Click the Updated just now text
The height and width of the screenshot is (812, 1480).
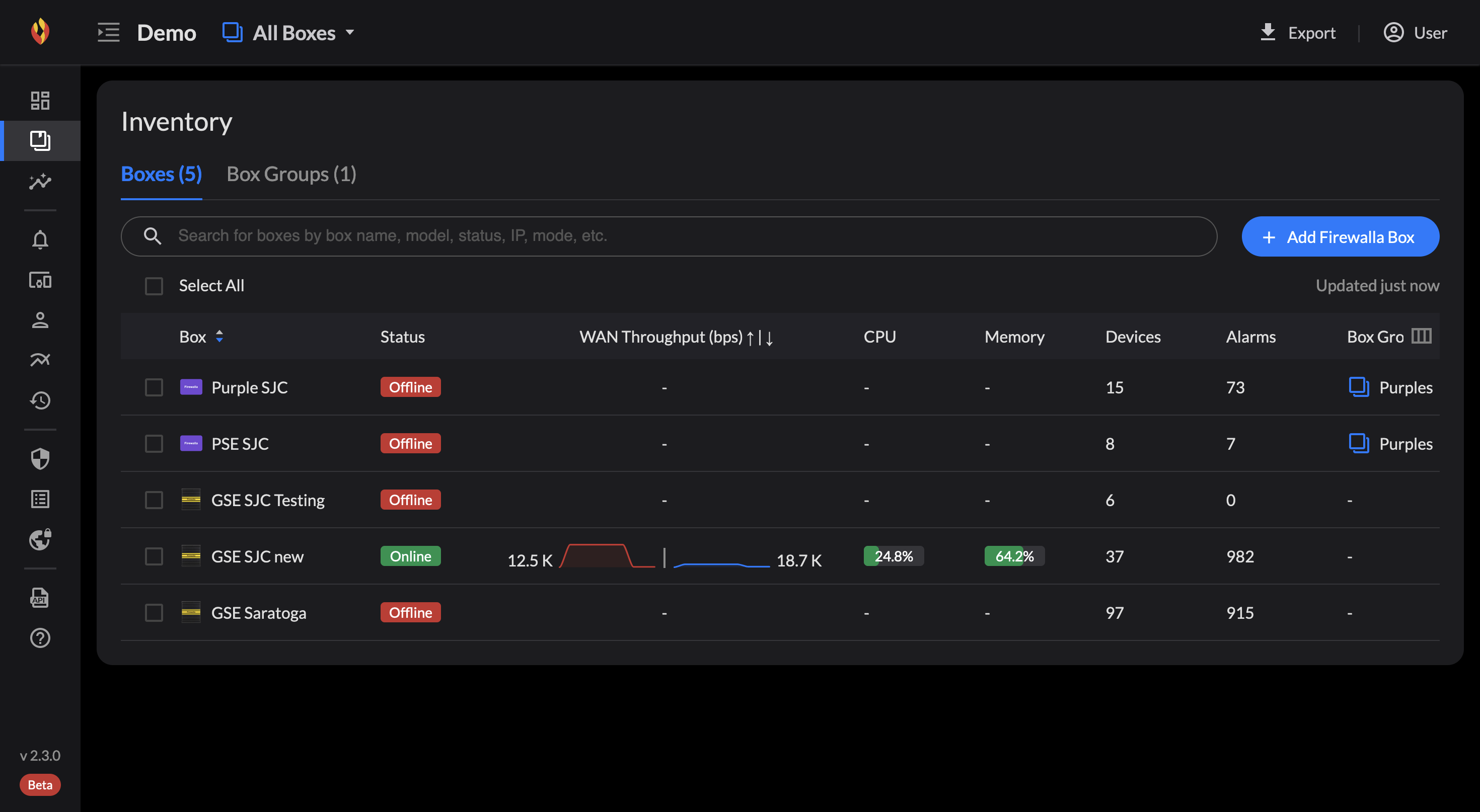[x=1377, y=286]
